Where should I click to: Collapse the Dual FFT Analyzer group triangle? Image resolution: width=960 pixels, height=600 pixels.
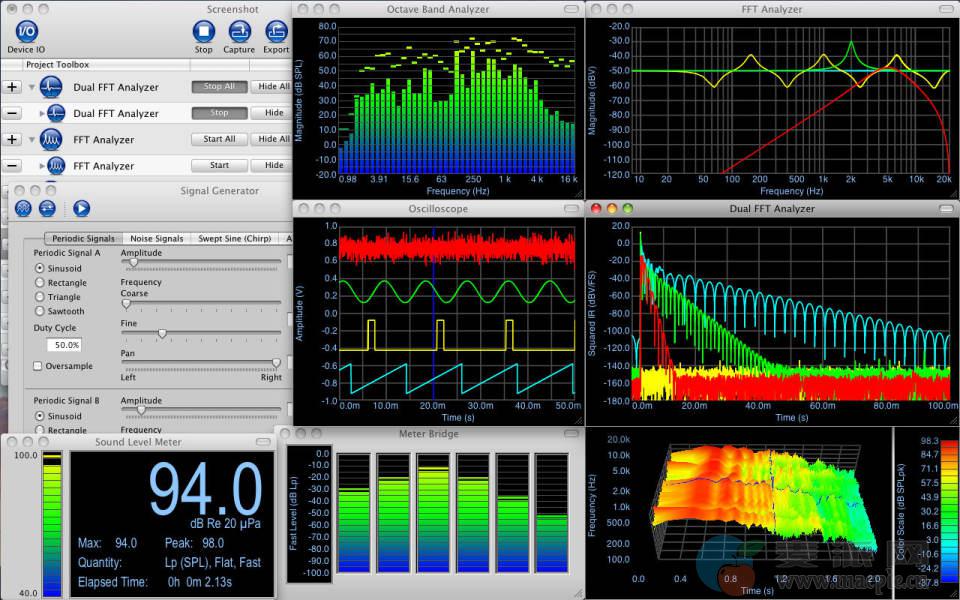coord(32,87)
